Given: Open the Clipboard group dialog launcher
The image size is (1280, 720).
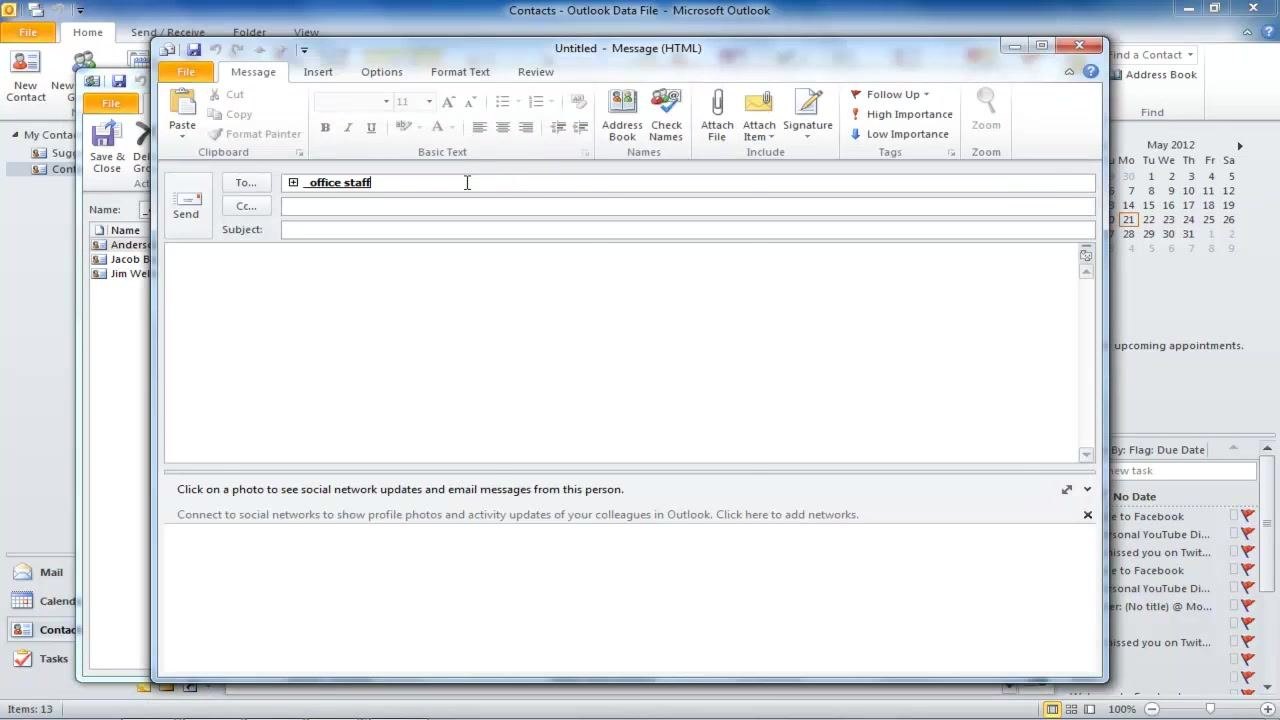Looking at the screenshot, I should tap(299, 153).
